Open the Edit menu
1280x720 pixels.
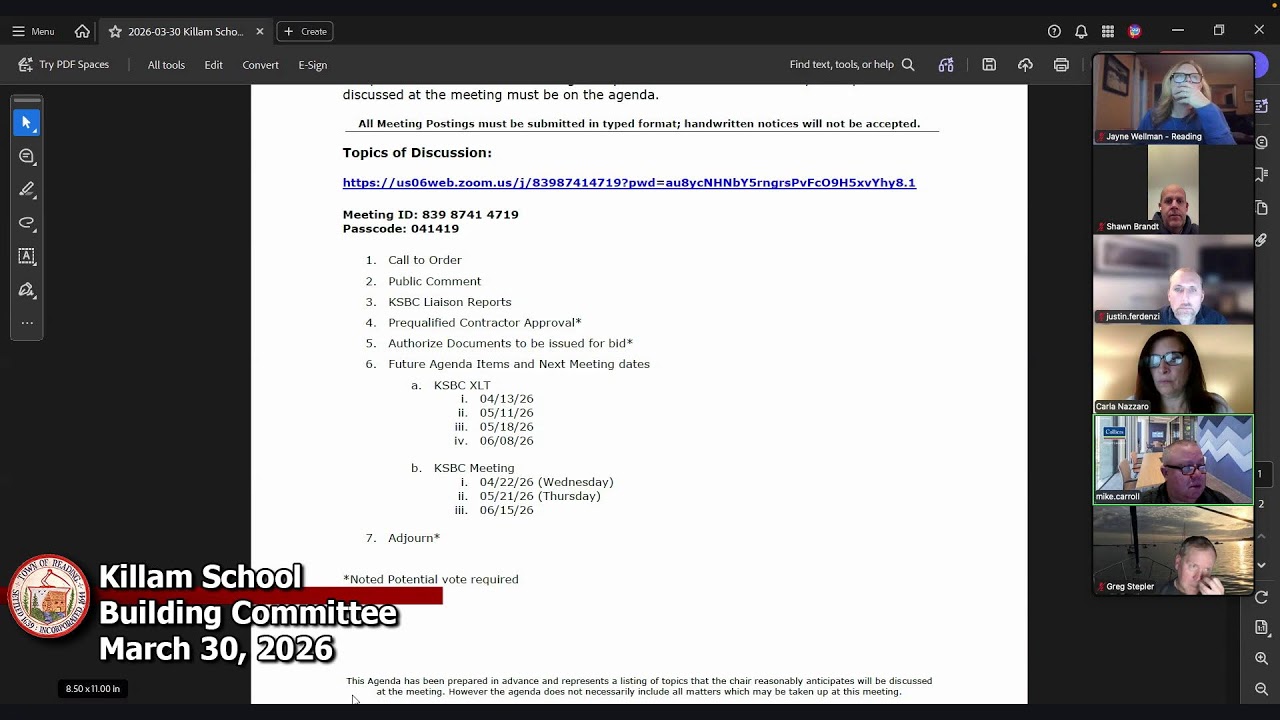point(214,65)
